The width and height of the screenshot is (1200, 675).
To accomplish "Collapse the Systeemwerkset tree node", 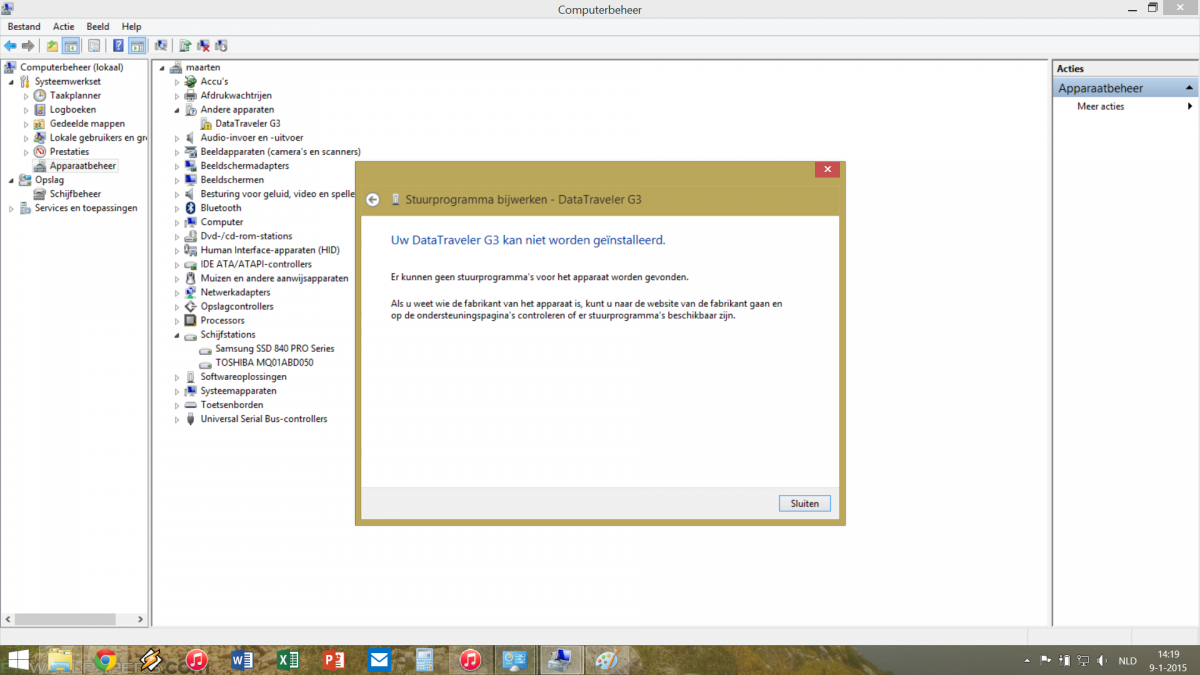I will (11, 81).
